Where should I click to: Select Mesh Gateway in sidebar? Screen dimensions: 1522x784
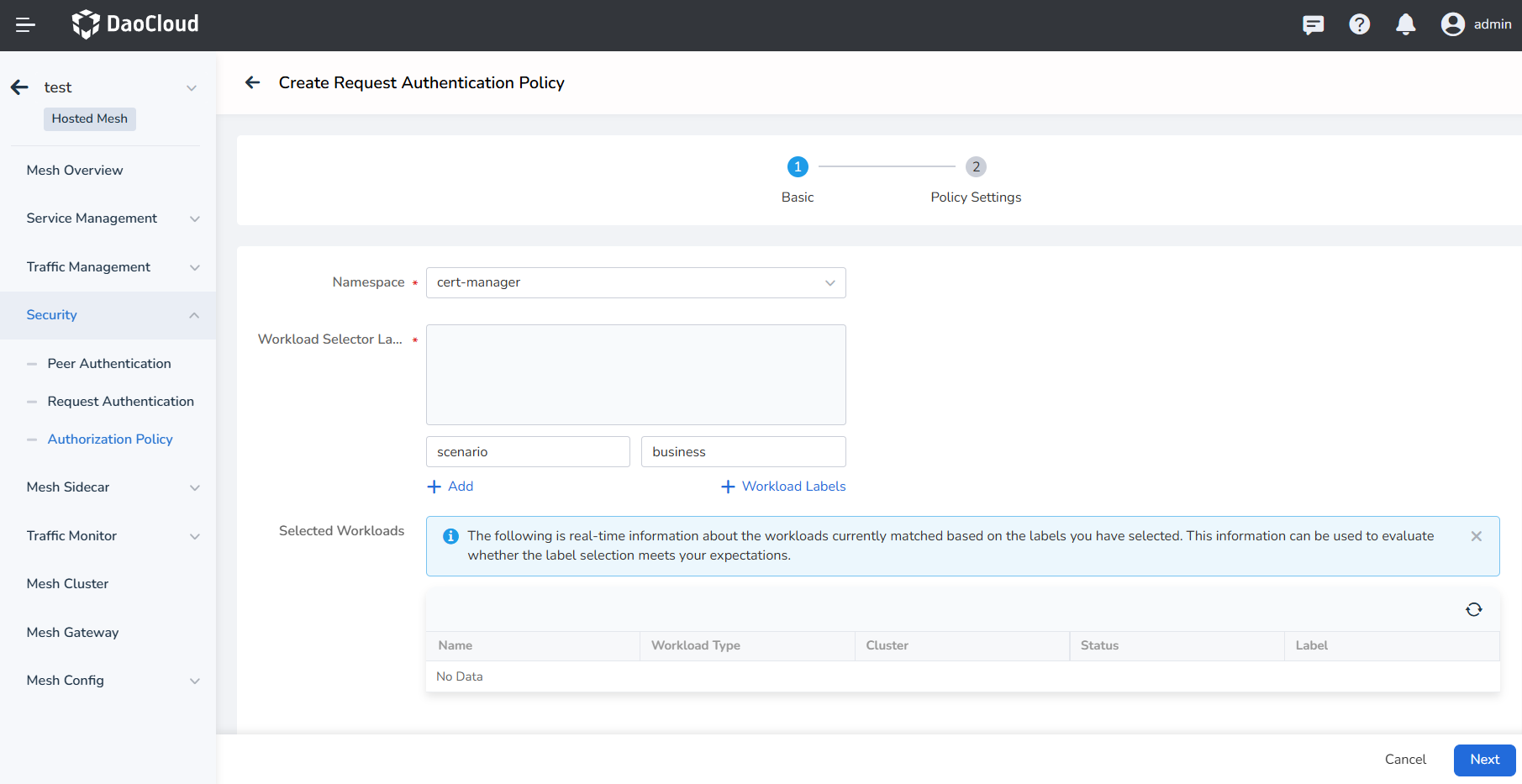pos(72,633)
